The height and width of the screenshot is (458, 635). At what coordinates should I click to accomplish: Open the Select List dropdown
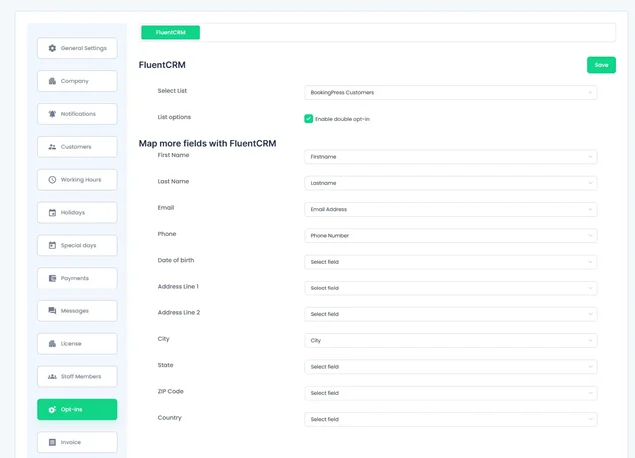point(451,92)
